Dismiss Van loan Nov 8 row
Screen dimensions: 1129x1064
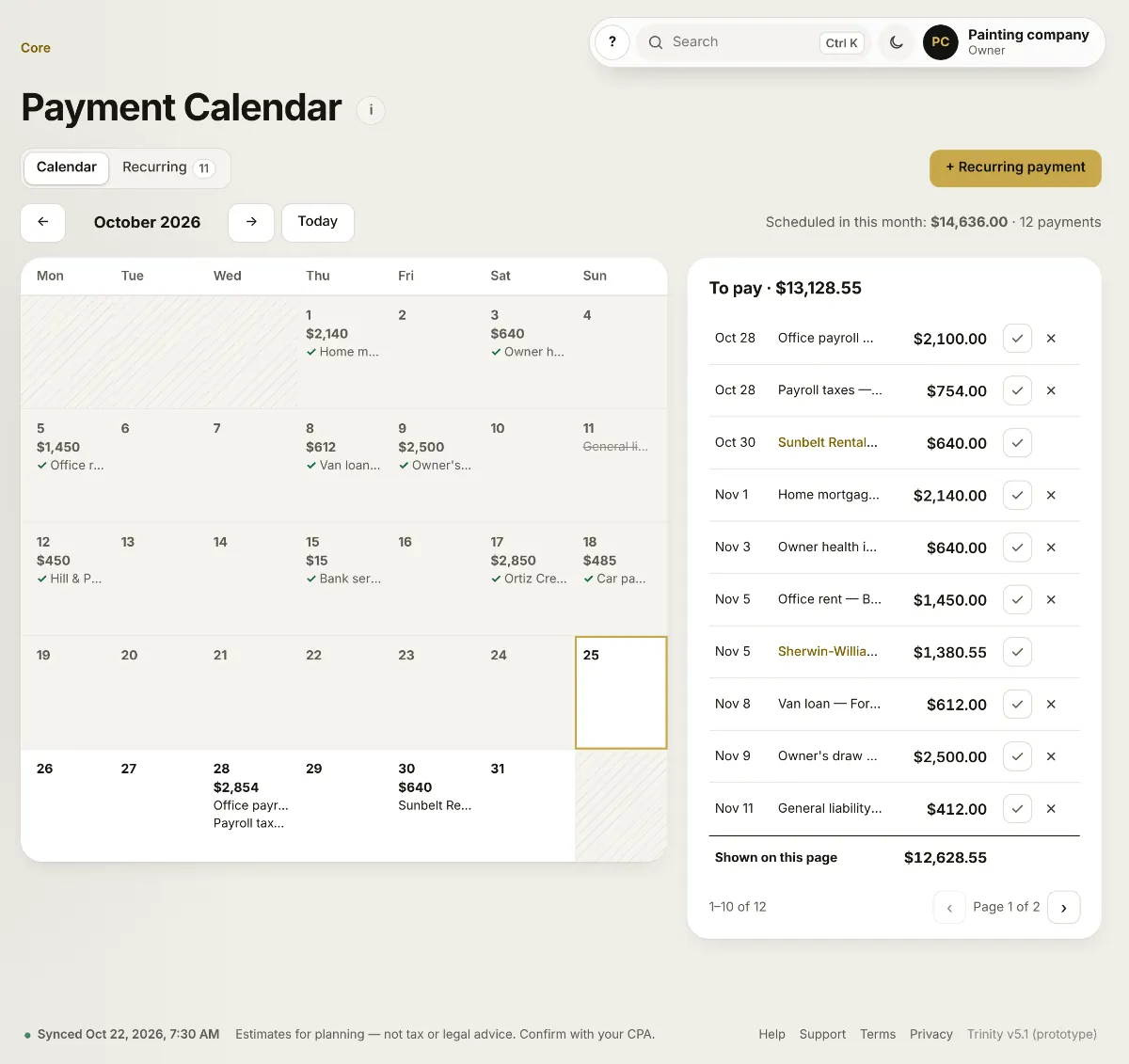click(1051, 704)
